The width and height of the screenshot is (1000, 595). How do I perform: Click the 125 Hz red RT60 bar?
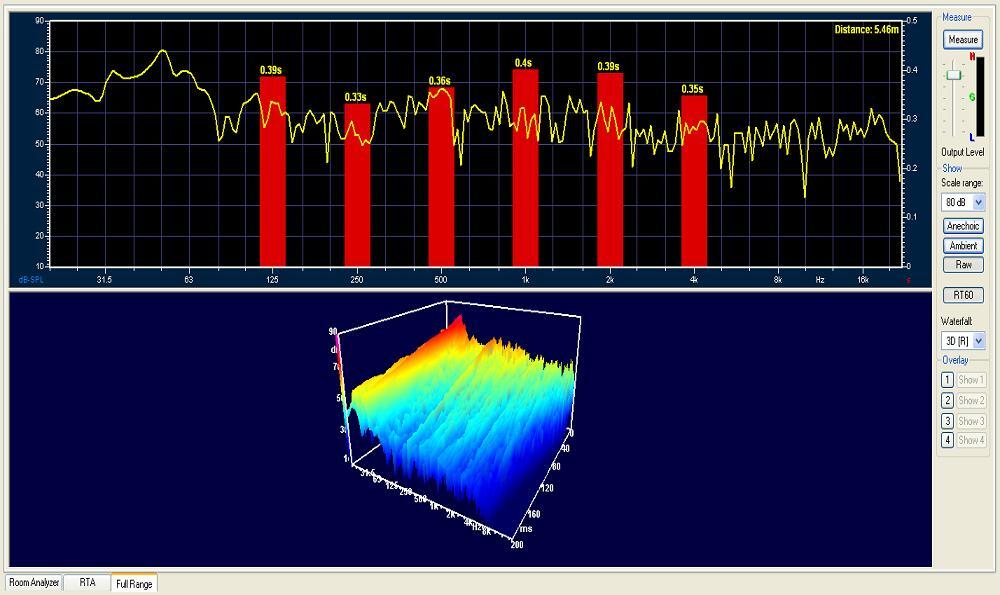(x=272, y=170)
